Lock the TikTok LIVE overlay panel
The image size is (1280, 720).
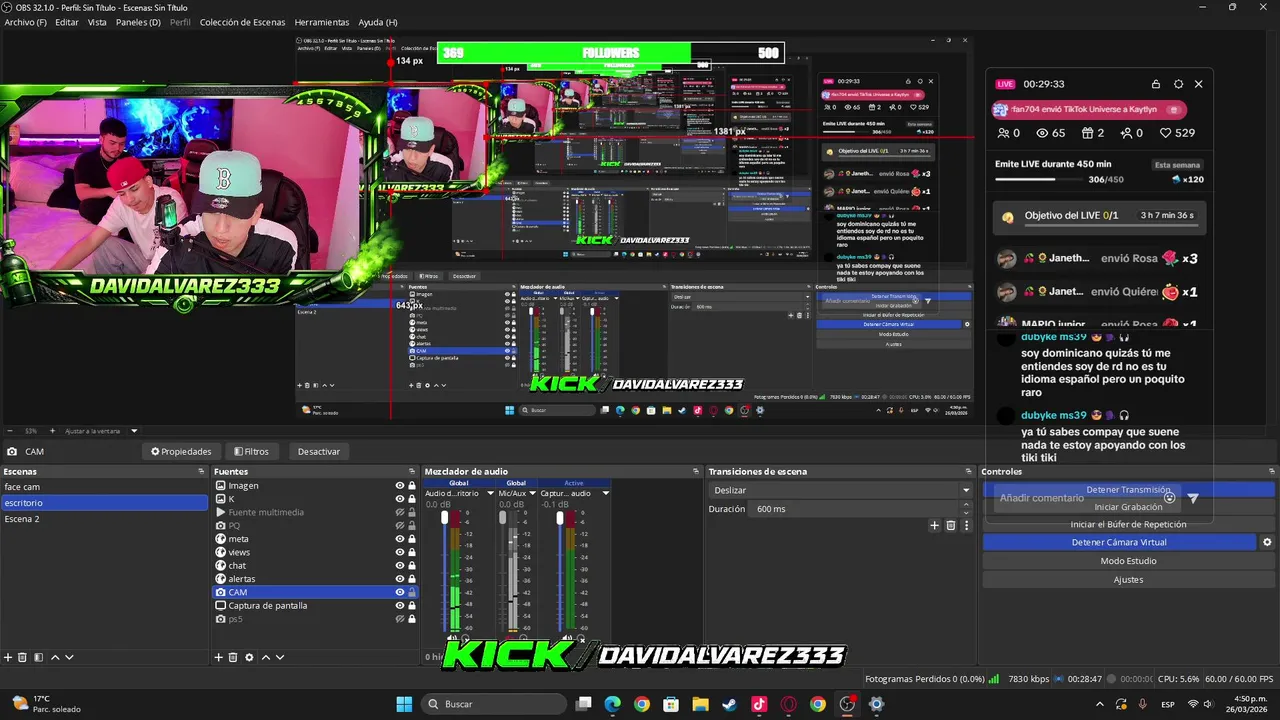click(1156, 84)
